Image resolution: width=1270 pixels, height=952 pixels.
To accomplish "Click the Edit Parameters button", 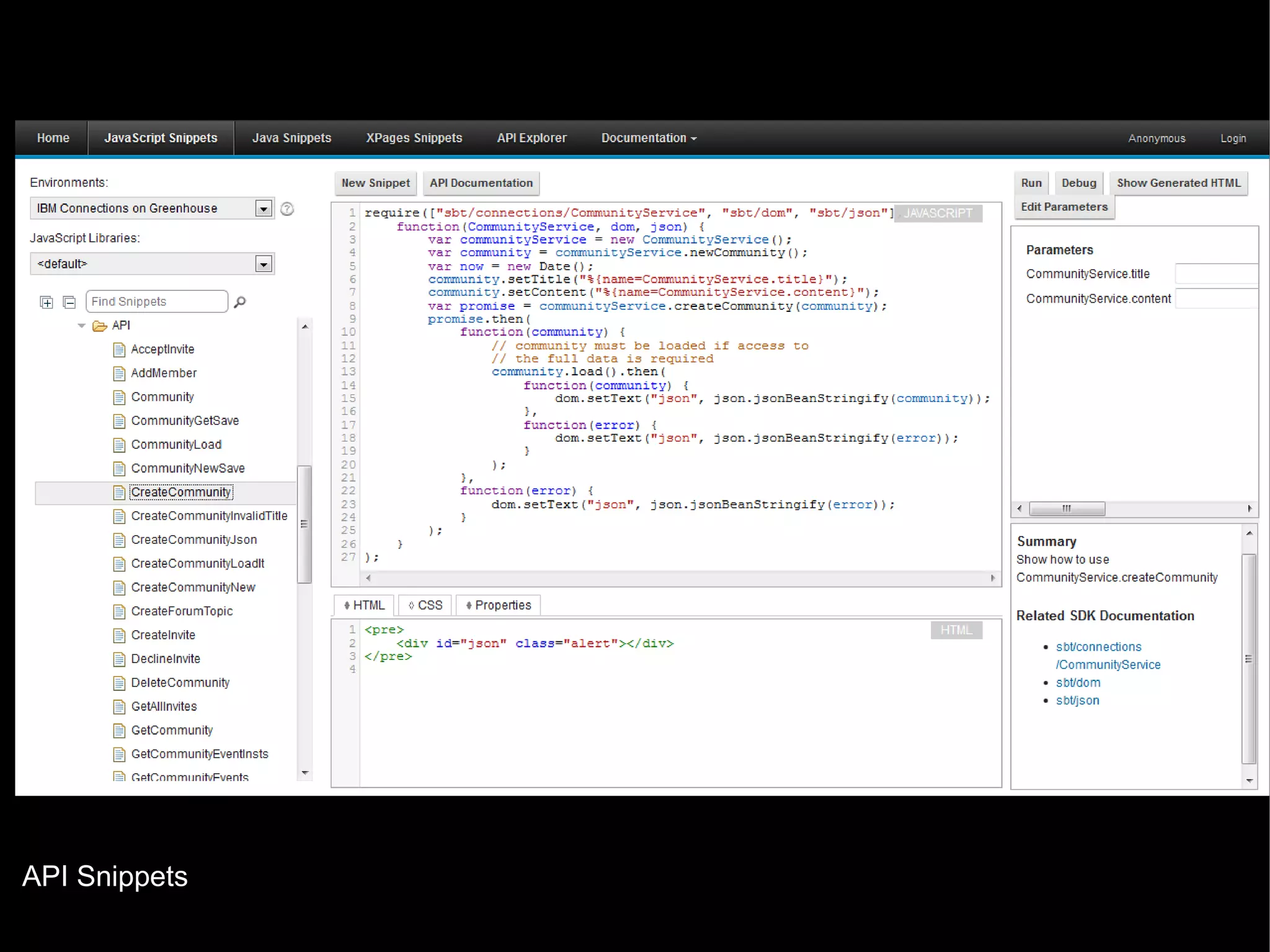I will [x=1064, y=207].
